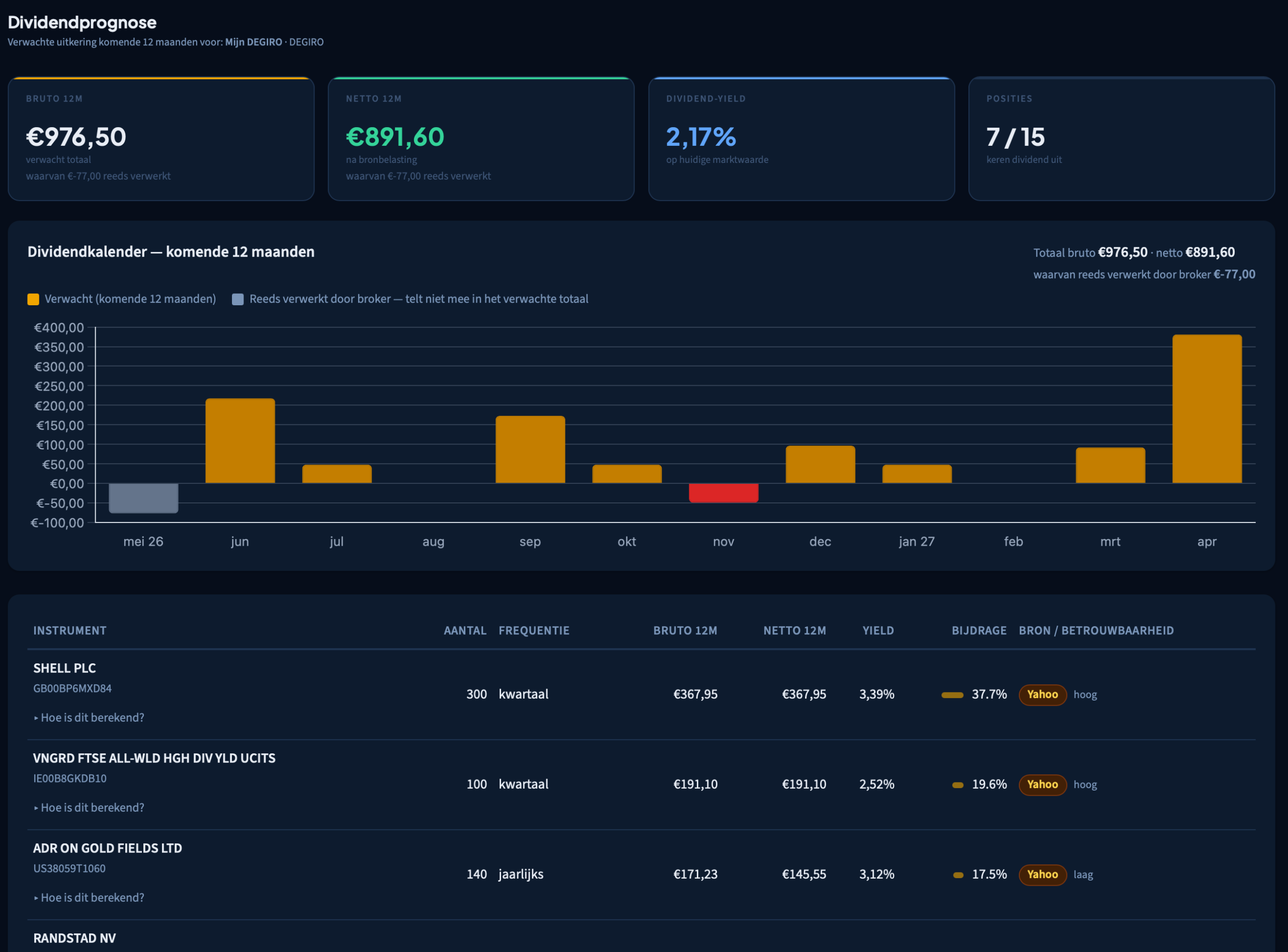
Task: Click the RANDSTAD NV instrument name
Action: pos(74,938)
